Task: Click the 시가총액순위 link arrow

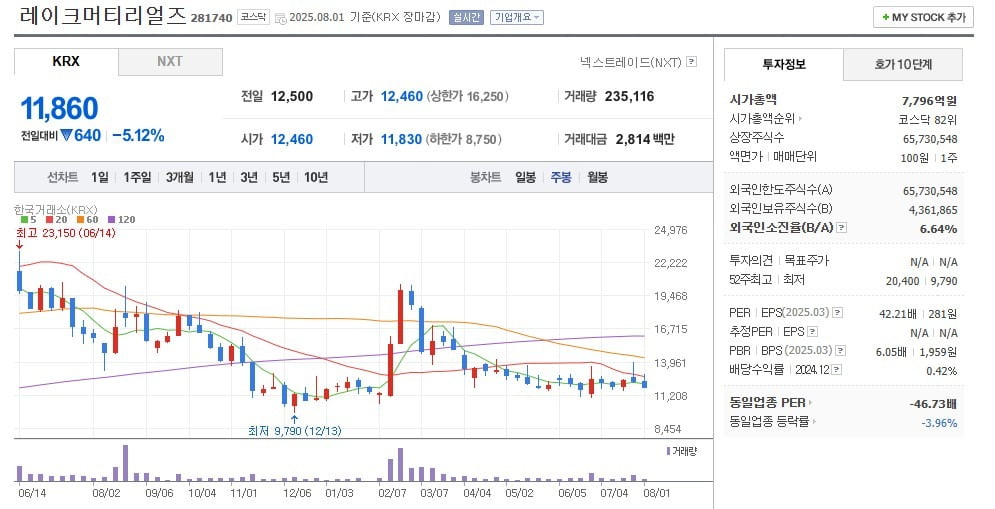Action: (800, 119)
